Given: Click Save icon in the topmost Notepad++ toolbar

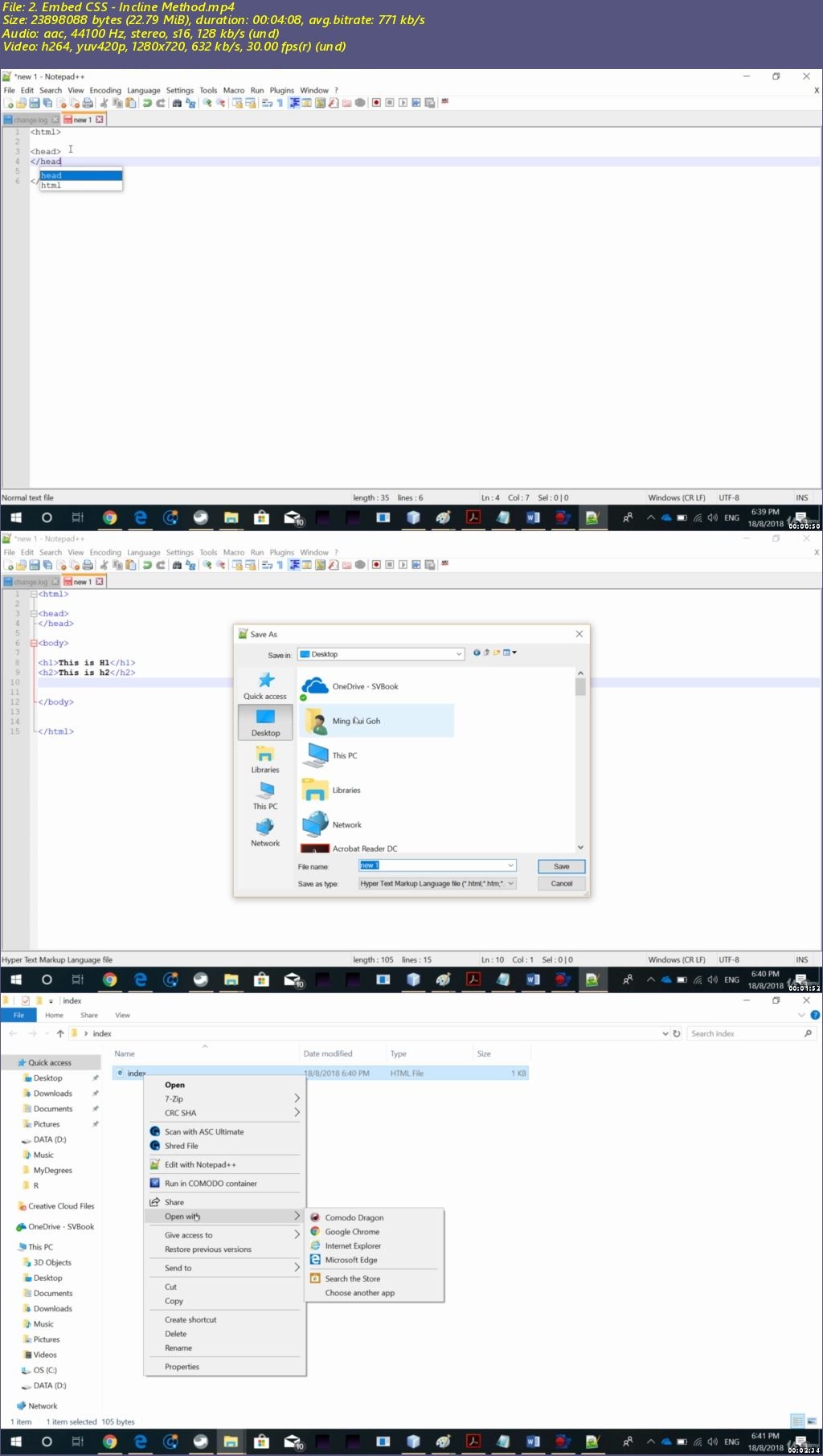Looking at the screenshot, I should pos(35,103).
